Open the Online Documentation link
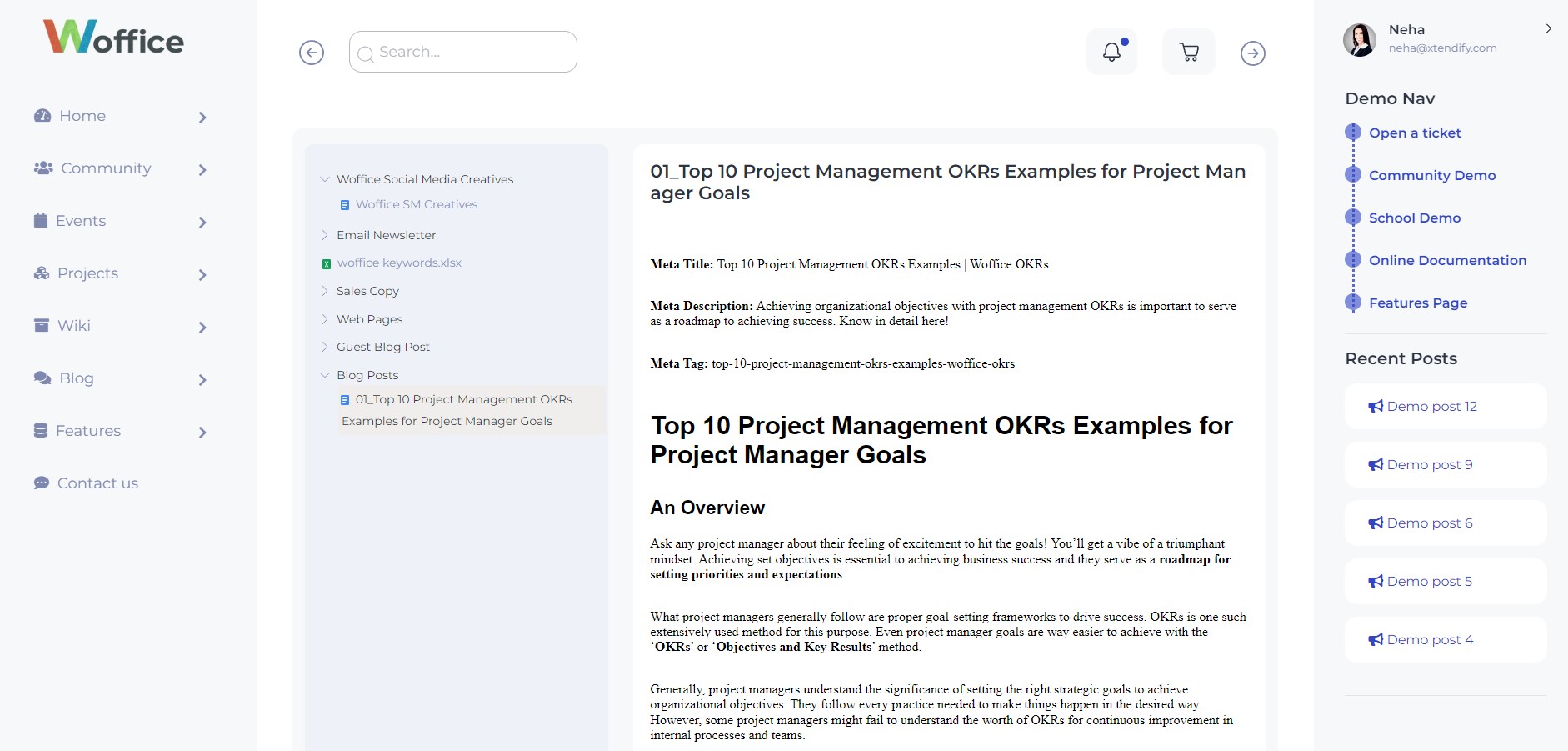 1447,260
